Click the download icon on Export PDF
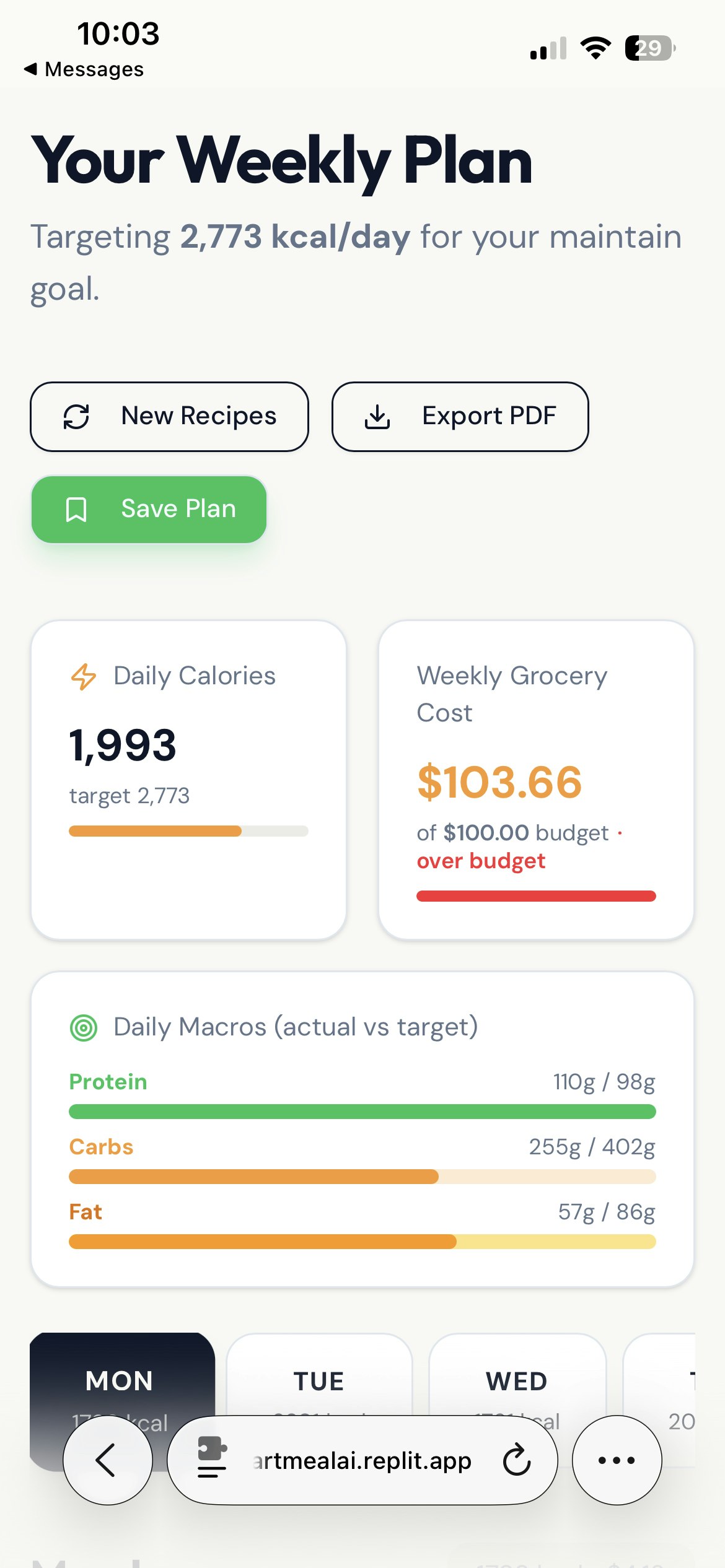Image resolution: width=725 pixels, height=1568 pixels. pos(377,417)
